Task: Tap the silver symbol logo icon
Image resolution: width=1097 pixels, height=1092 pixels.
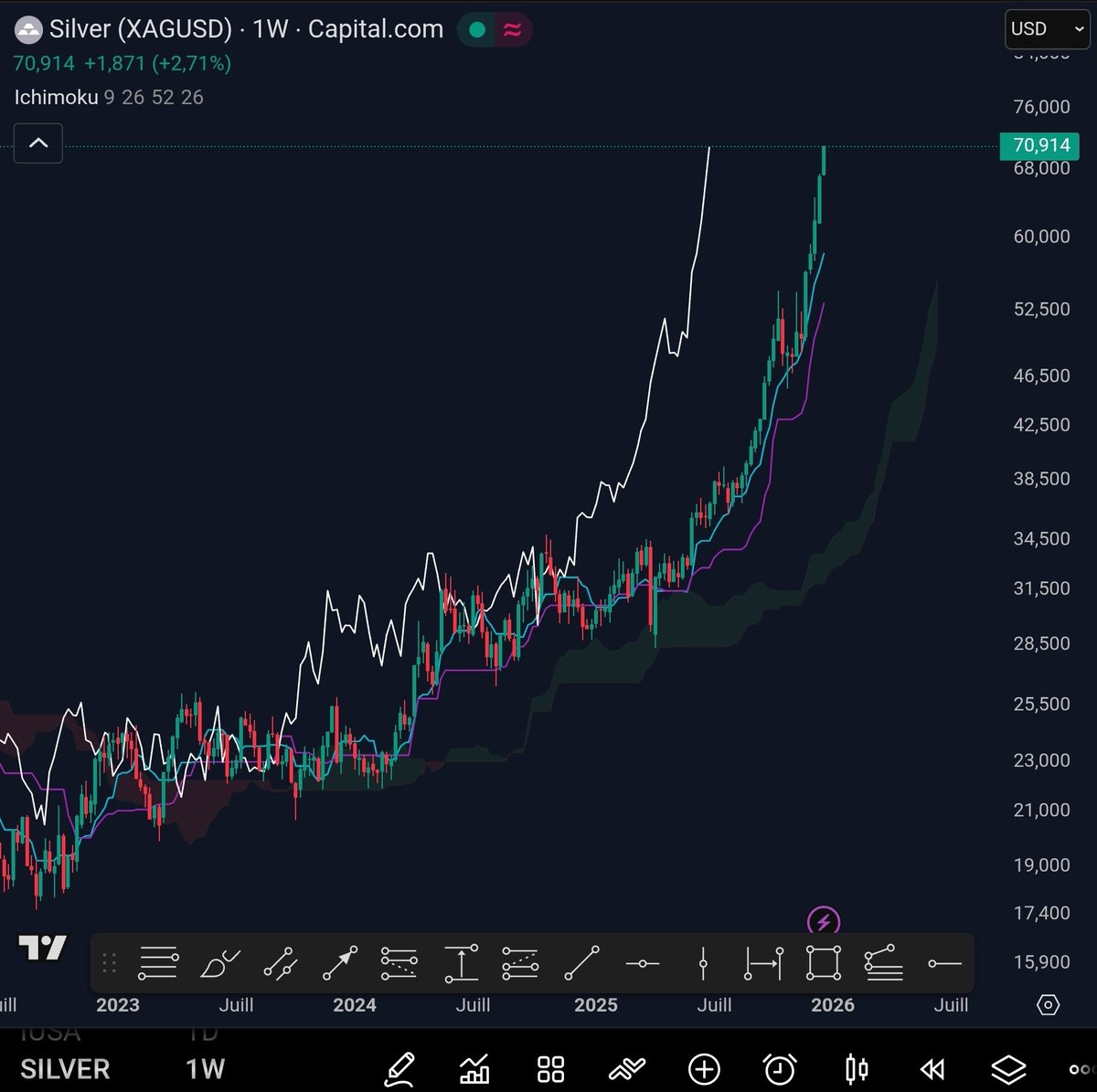Action: [29, 29]
